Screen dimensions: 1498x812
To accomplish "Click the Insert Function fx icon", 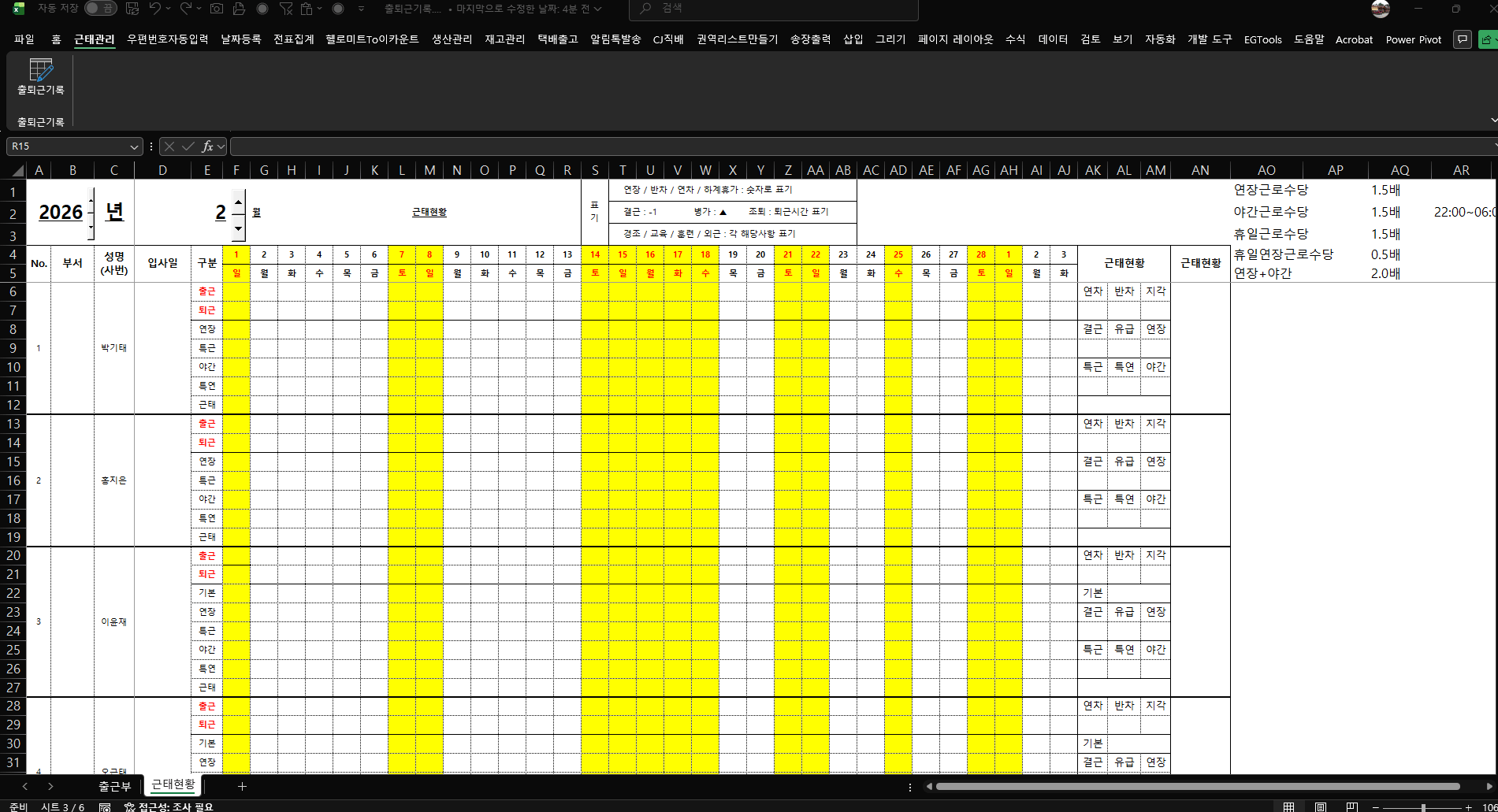I will point(207,146).
